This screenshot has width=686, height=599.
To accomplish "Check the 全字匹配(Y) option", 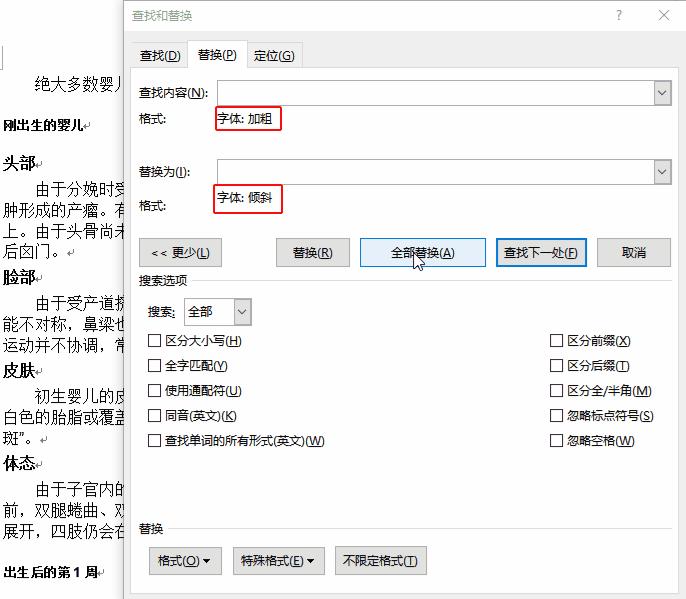I will point(154,365).
